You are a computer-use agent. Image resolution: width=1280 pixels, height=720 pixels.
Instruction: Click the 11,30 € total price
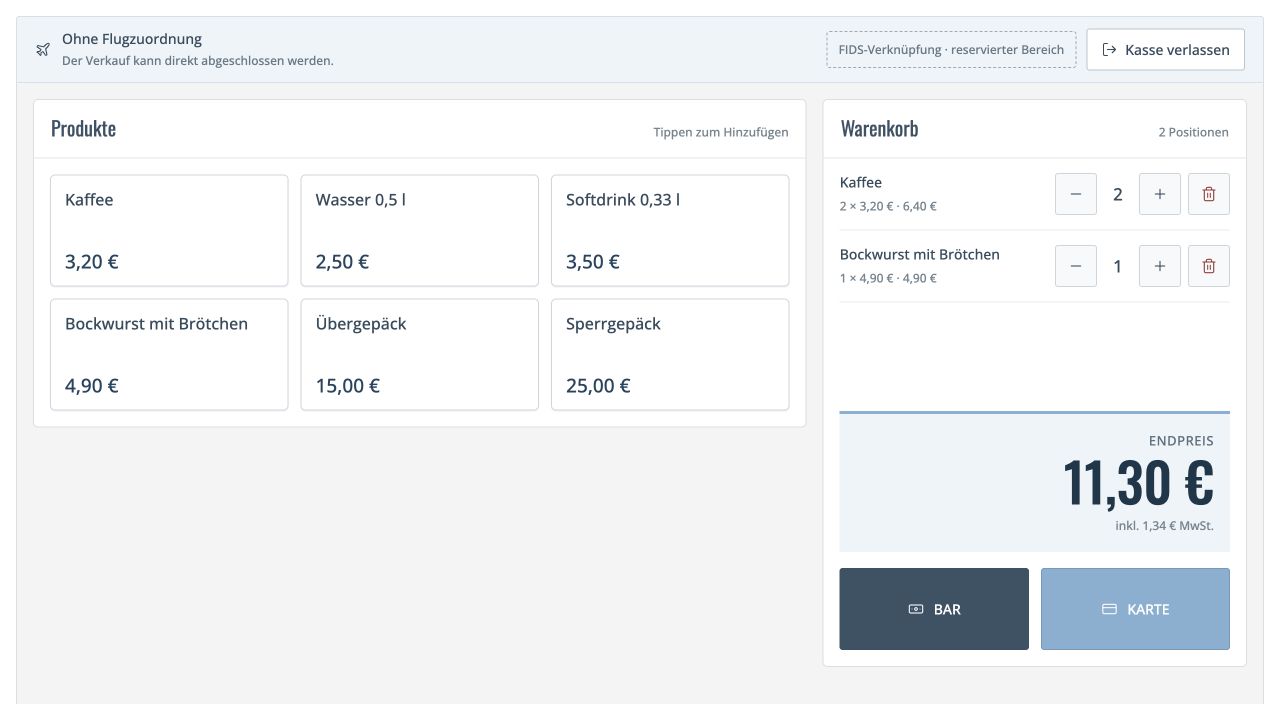coord(1138,483)
